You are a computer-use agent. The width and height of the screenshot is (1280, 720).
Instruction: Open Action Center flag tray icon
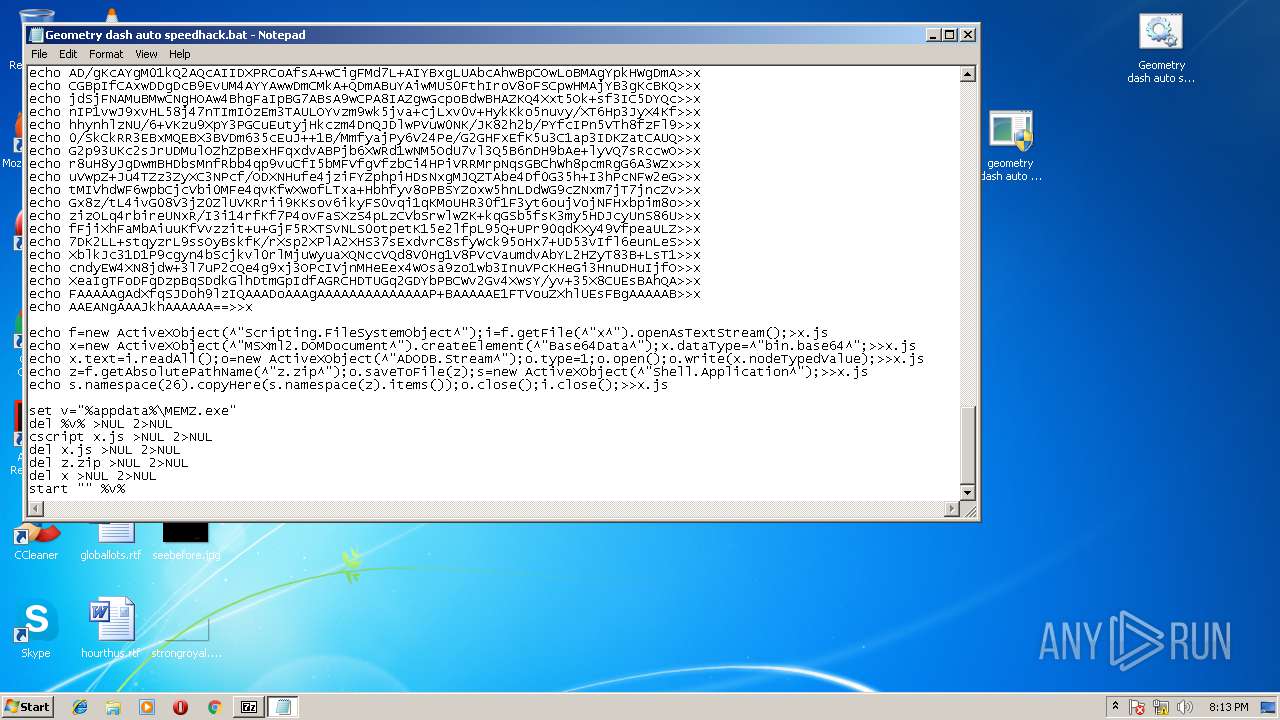1138,707
